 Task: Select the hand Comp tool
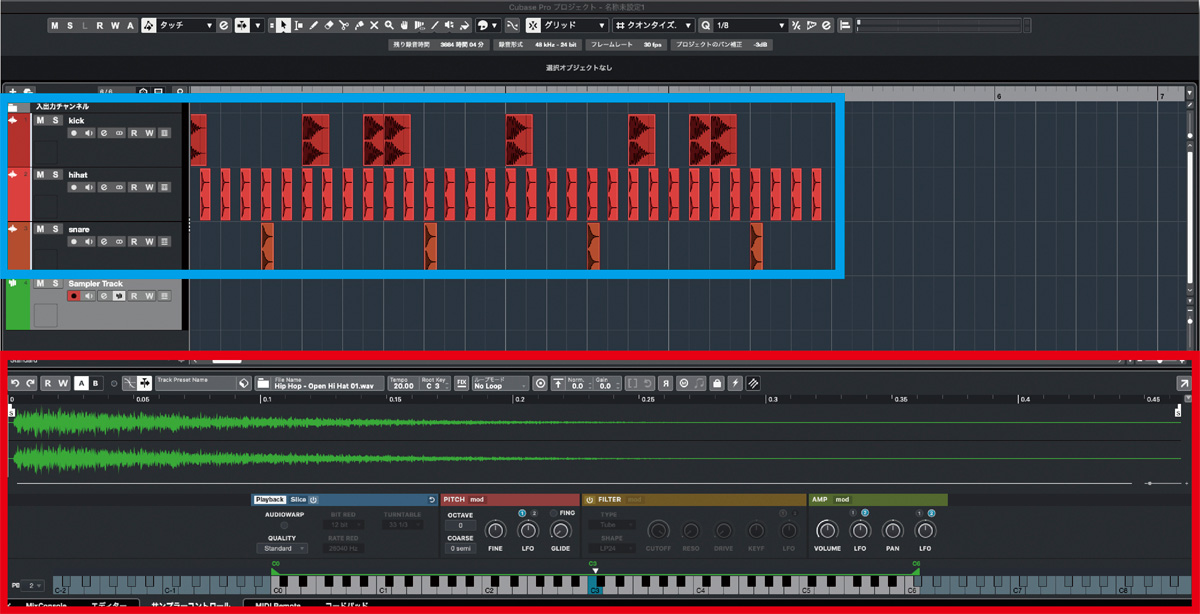404,25
